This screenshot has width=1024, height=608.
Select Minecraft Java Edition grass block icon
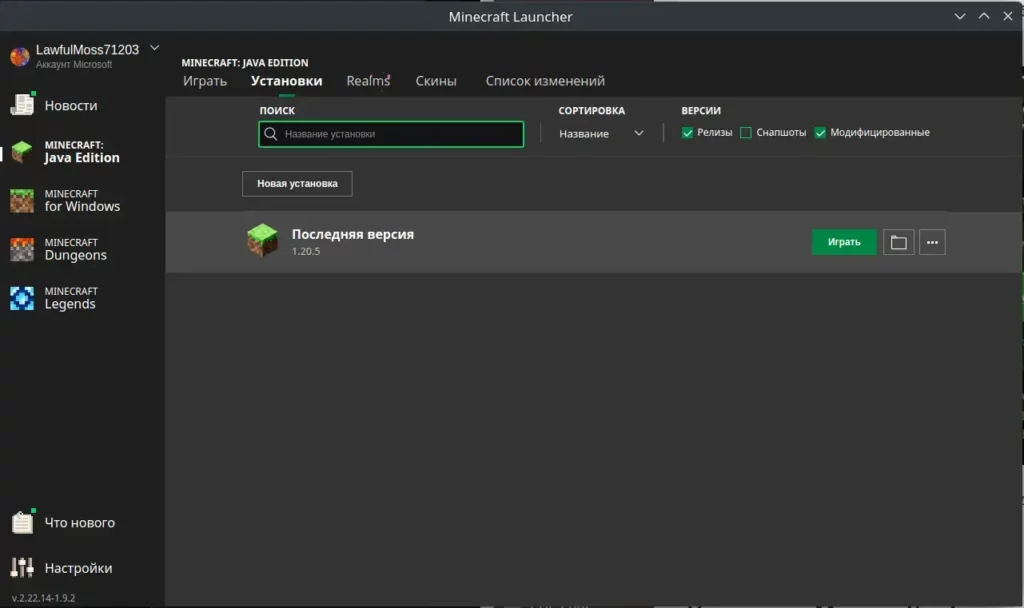click(x=22, y=152)
